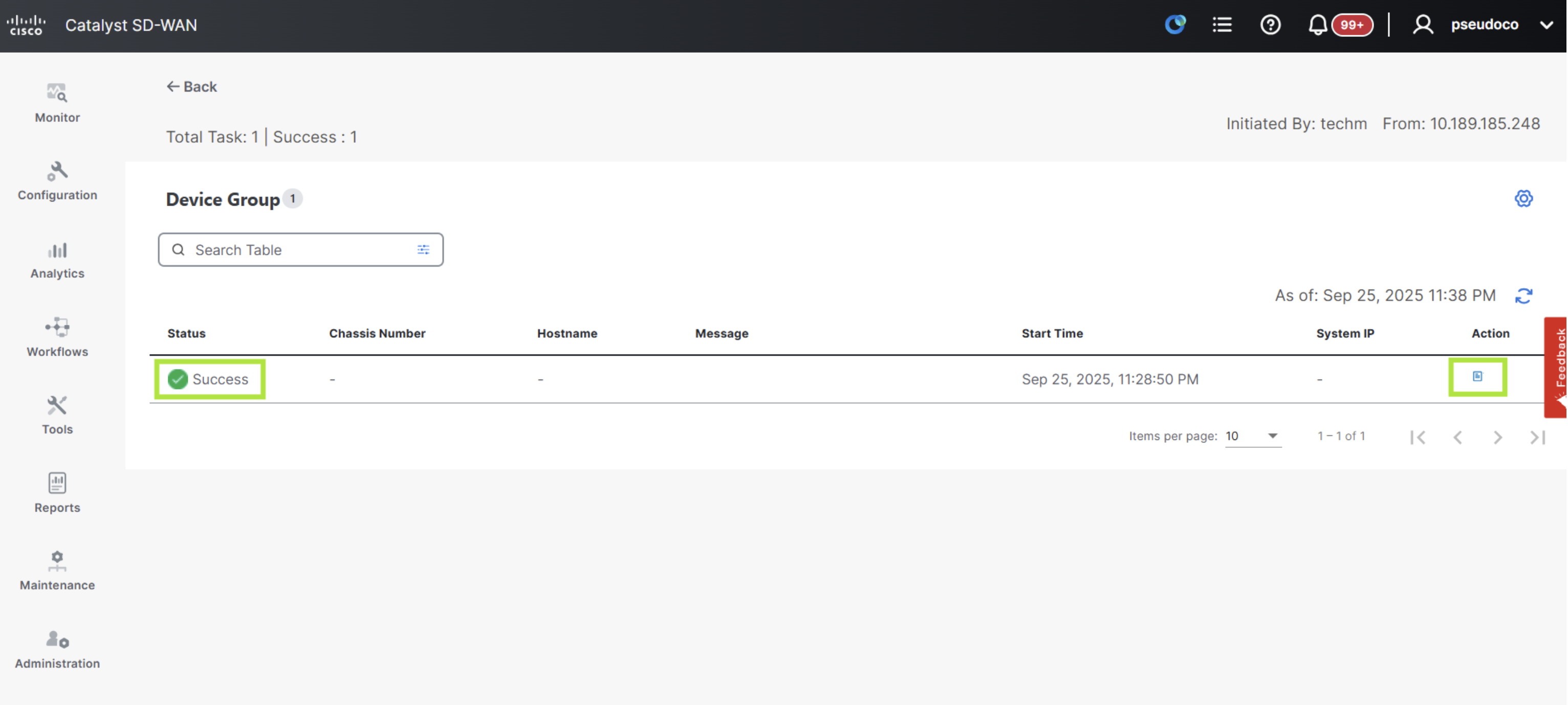The width and height of the screenshot is (1568, 705).
Task: Sort by Hostname column header
Action: point(567,334)
